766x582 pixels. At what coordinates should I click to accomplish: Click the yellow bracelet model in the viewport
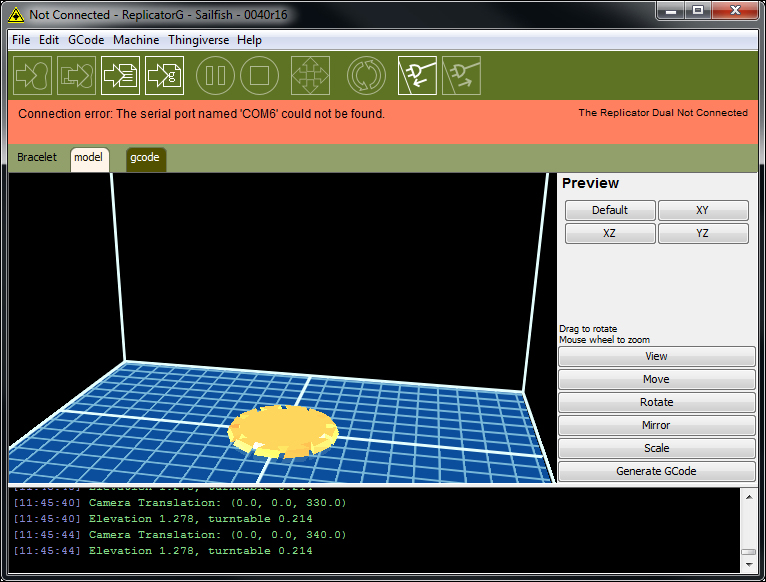pos(283,431)
